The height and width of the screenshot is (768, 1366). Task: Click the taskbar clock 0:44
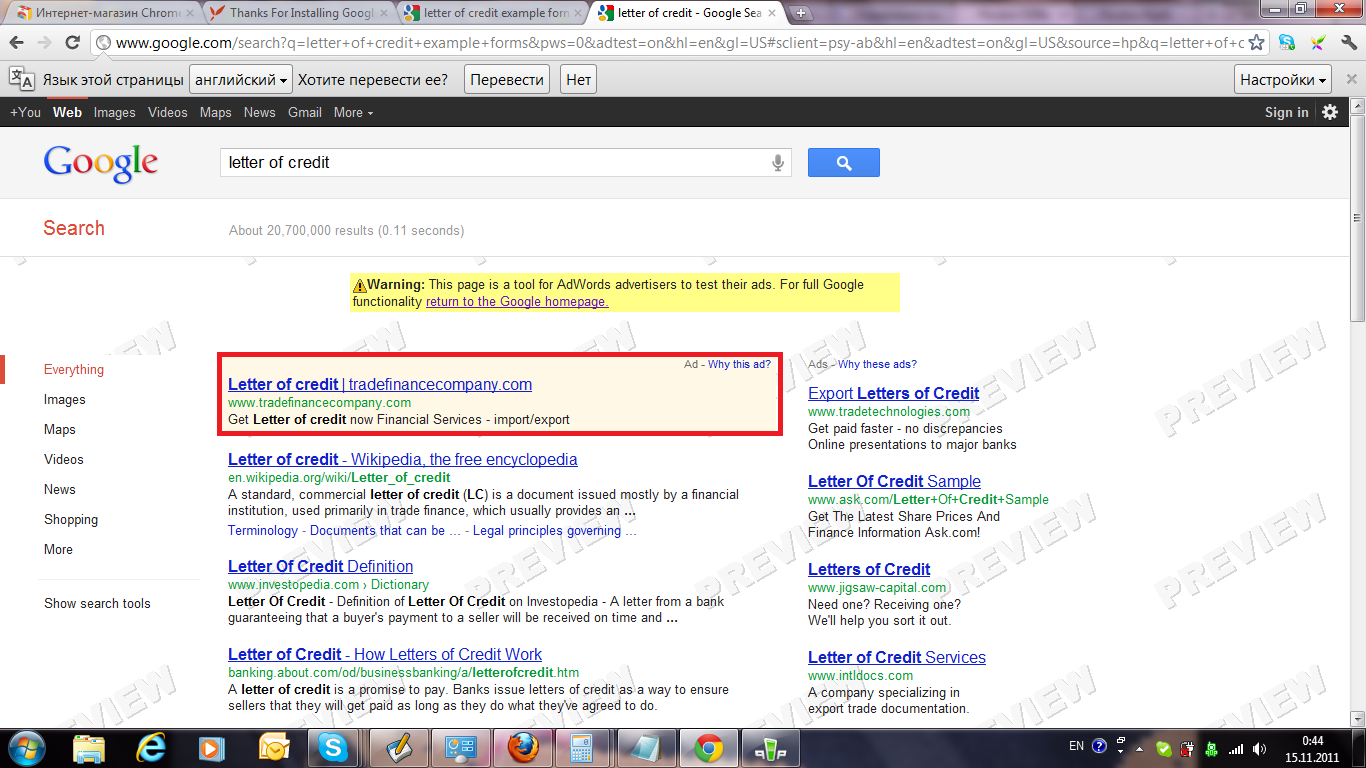tap(1312, 741)
